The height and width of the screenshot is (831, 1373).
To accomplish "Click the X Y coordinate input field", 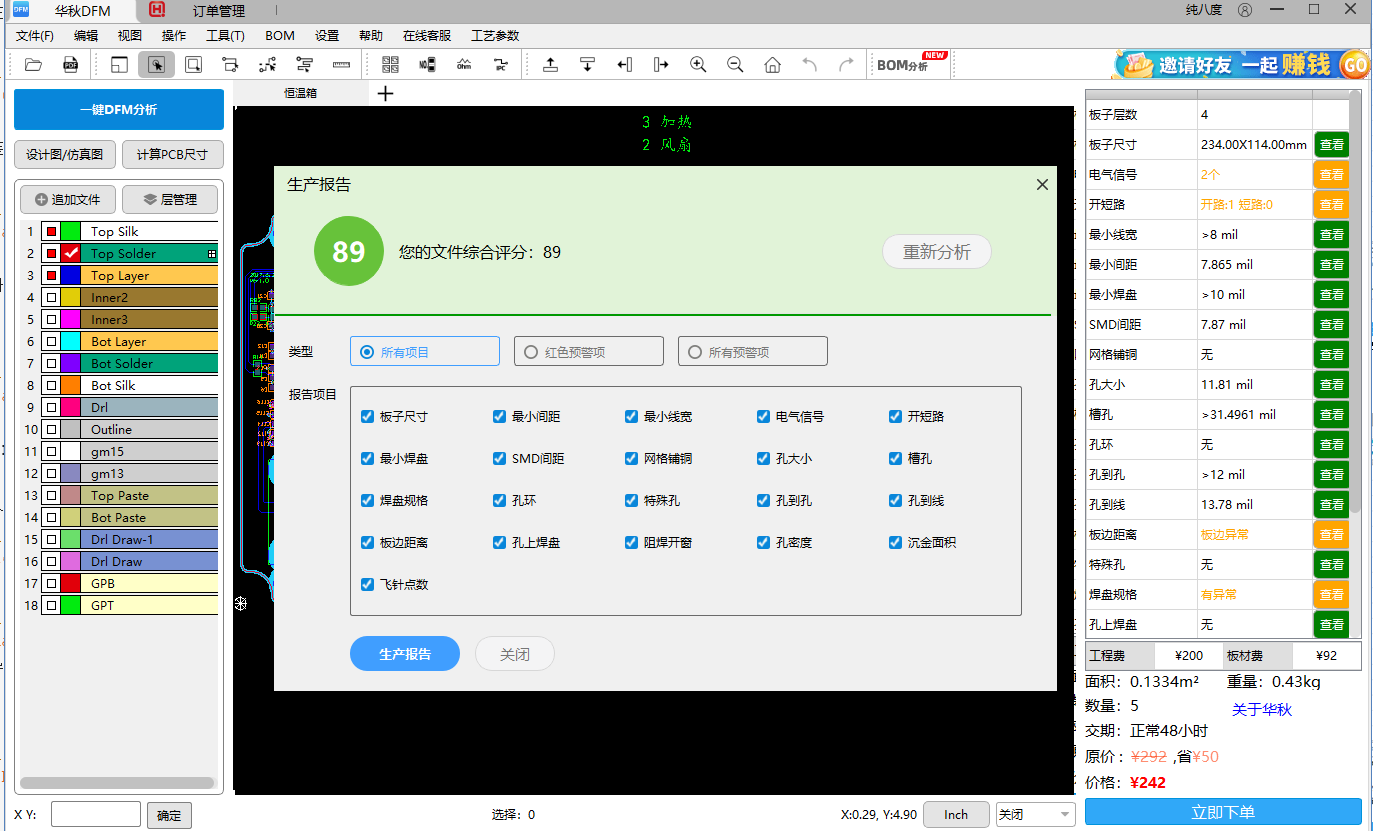I will point(96,814).
